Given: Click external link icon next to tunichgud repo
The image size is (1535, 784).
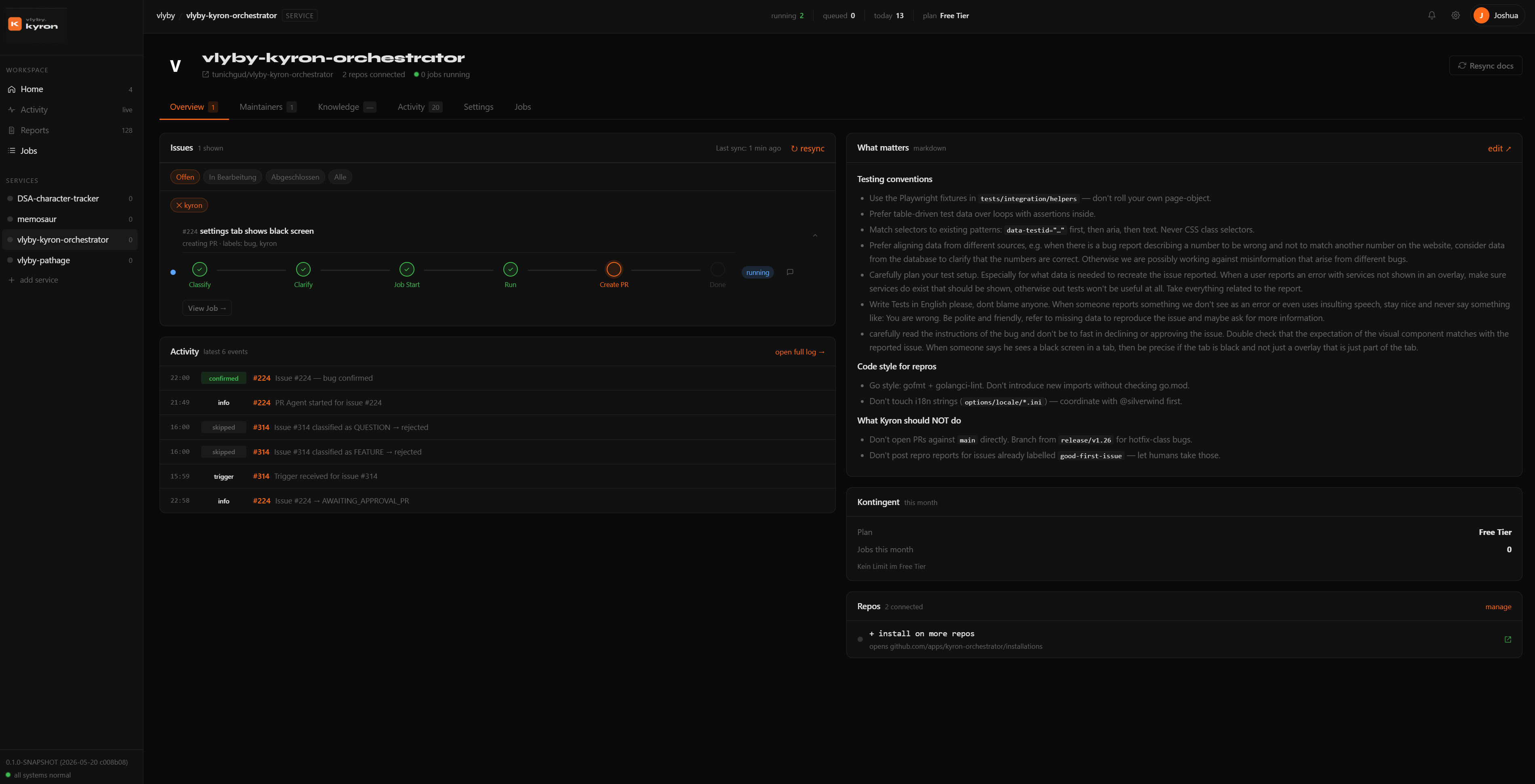Looking at the screenshot, I should coord(206,74).
